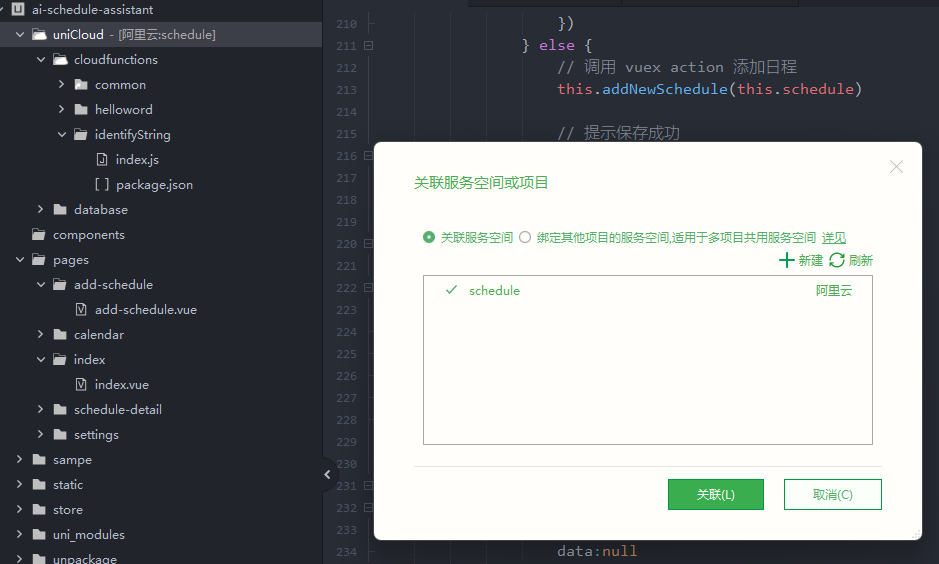The width and height of the screenshot is (939, 564).
Task: Select the schedule service space row
Action: click(x=647, y=290)
